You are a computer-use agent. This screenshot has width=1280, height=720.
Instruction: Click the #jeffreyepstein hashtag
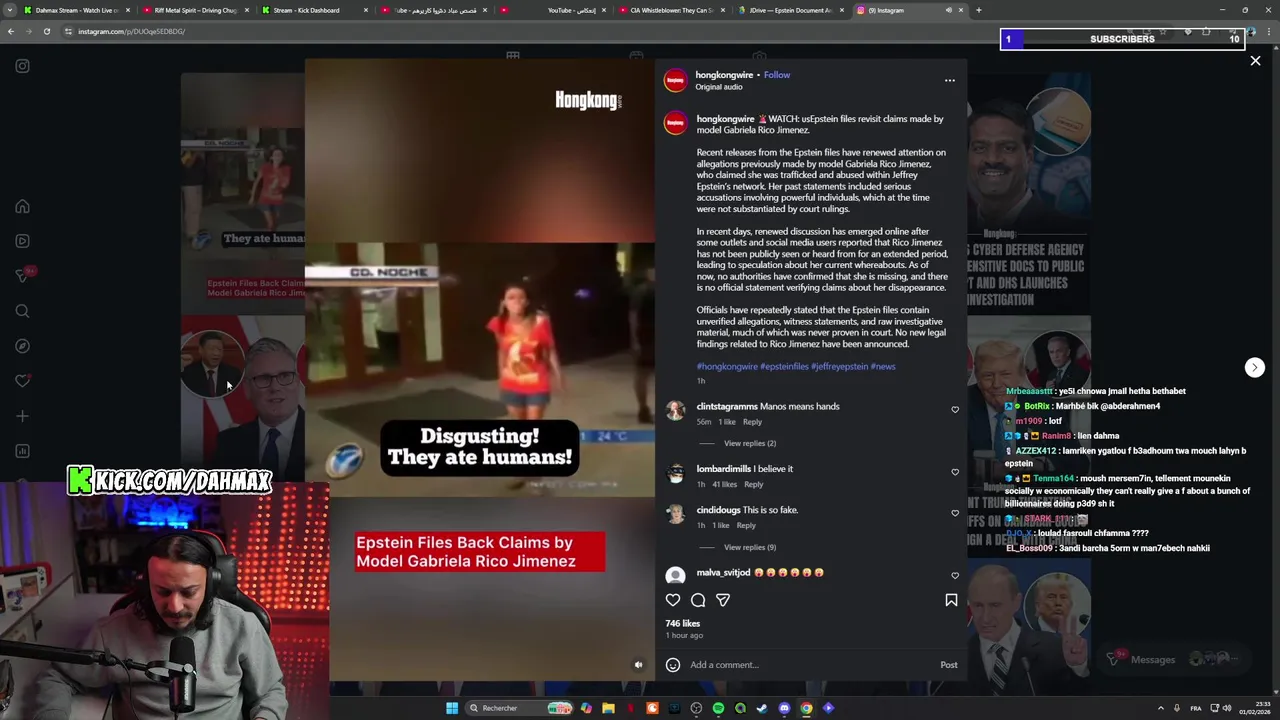click(x=839, y=366)
